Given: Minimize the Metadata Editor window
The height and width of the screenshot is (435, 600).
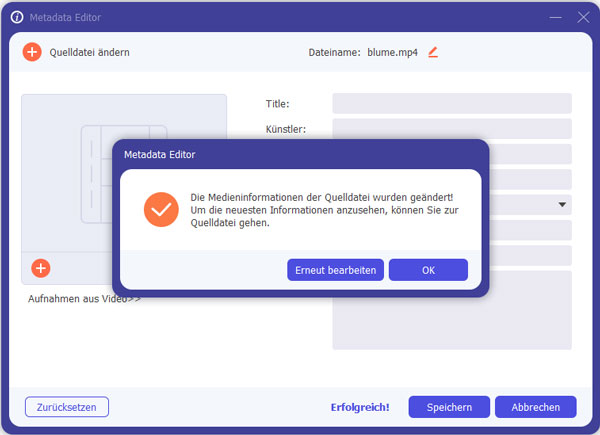Looking at the screenshot, I should [557, 17].
